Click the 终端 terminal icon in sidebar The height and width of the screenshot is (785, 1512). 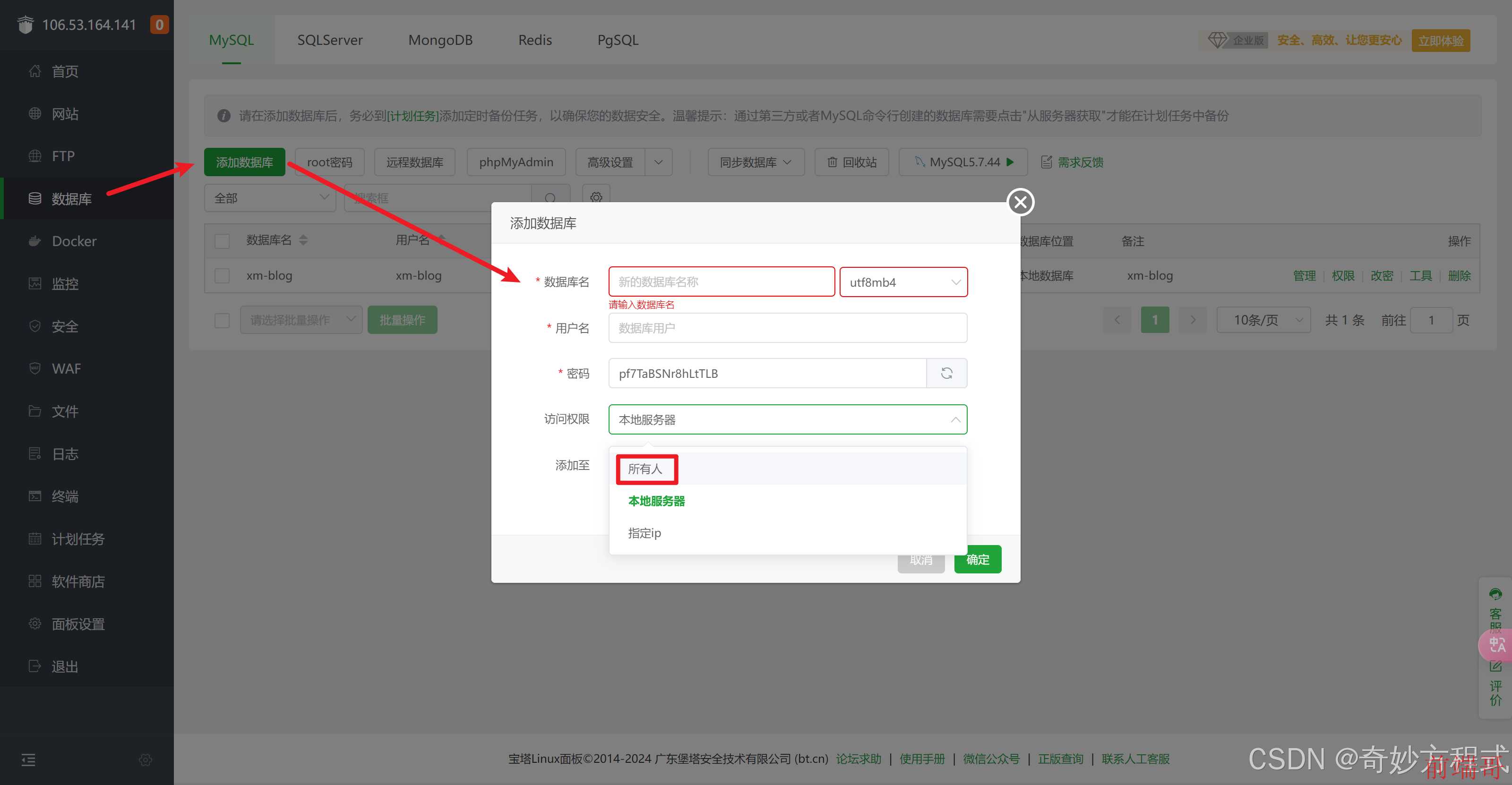(x=34, y=496)
